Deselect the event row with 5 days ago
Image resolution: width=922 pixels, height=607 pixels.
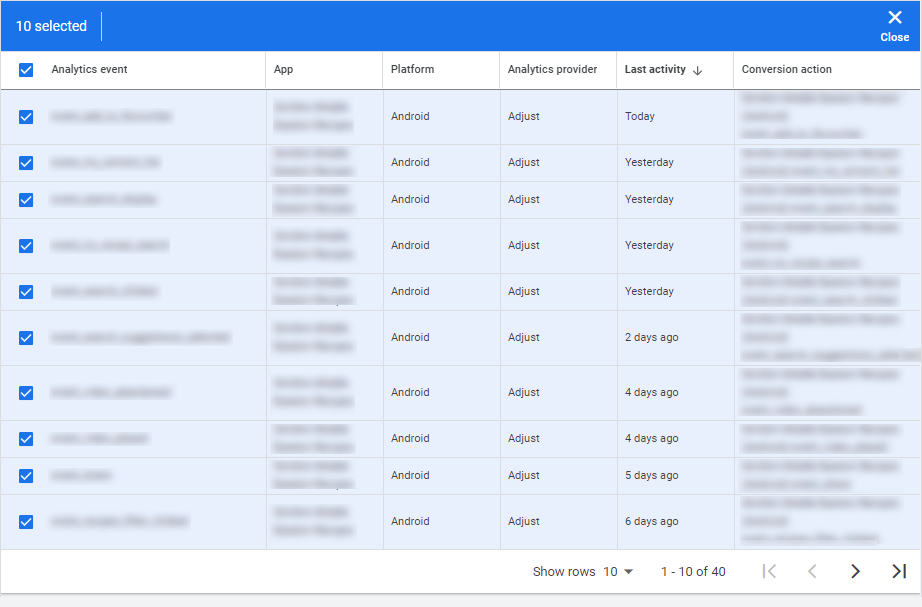[x=25, y=475]
